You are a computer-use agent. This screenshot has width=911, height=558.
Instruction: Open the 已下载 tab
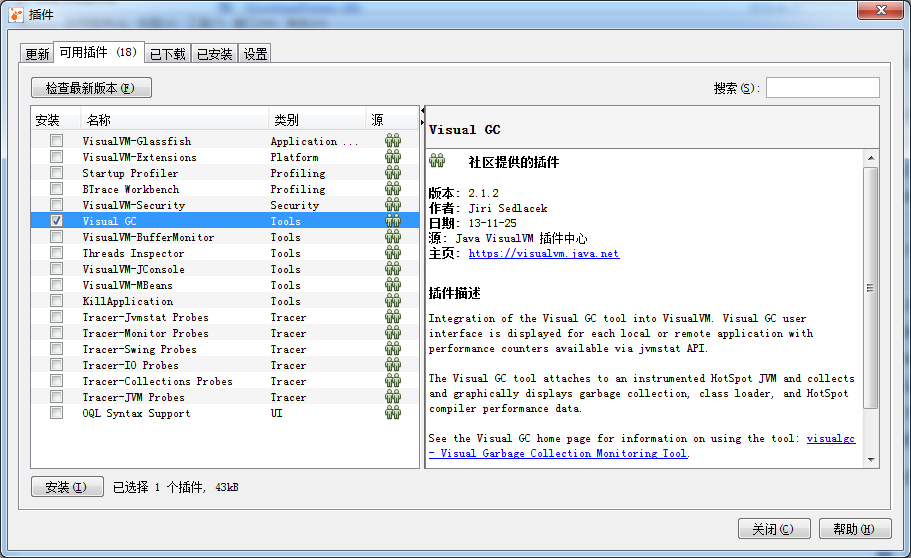coord(167,53)
